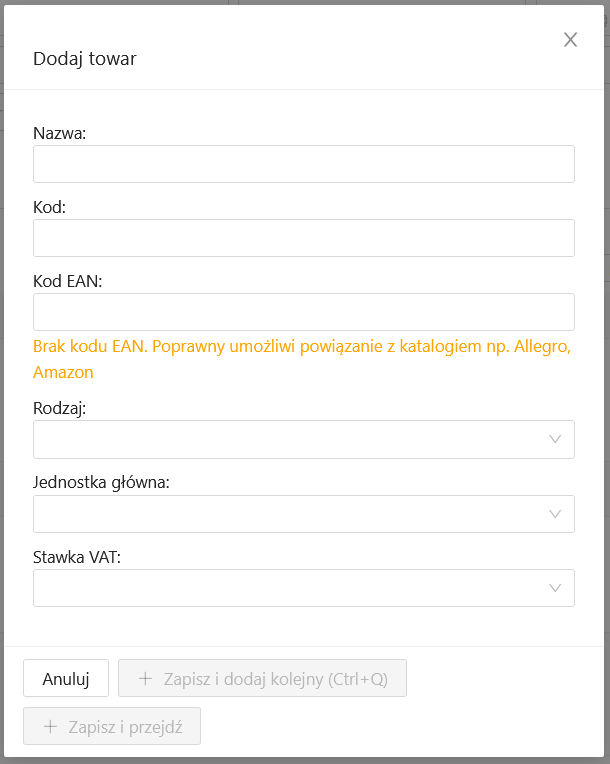Click the Kod EAN: label
610x764 pixels.
click(x=68, y=281)
